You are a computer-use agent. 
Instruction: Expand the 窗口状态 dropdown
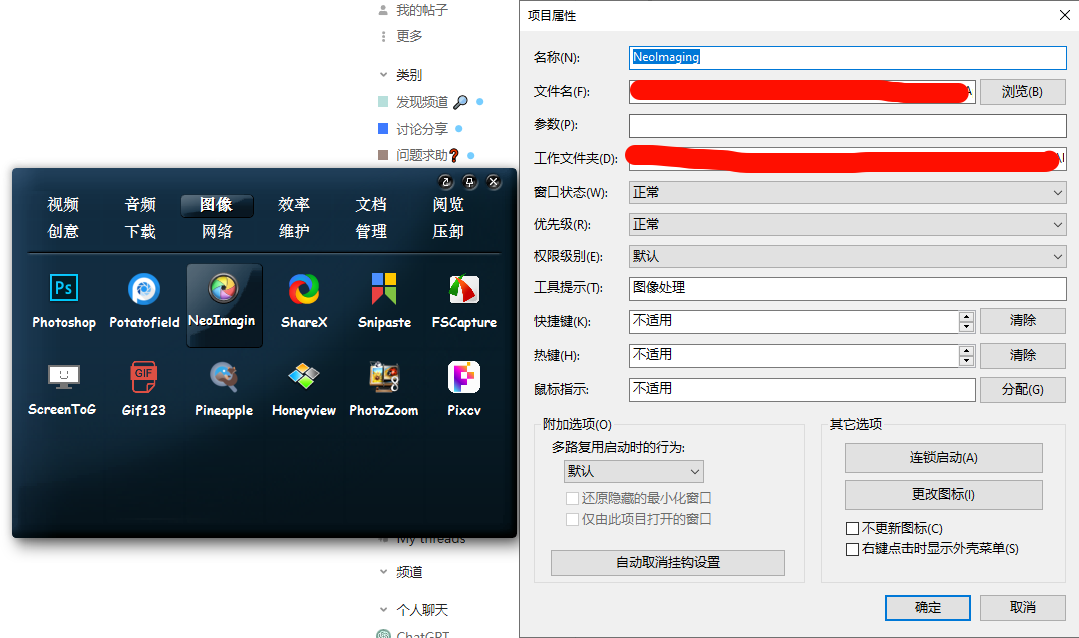click(x=847, y=192)
